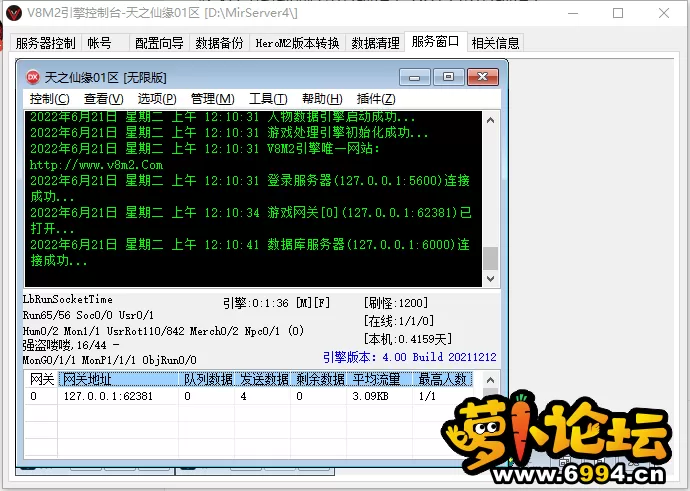This screenshot has width=690, height=491.
Task: Select the 服务窗口 tab
Action: 436,42
